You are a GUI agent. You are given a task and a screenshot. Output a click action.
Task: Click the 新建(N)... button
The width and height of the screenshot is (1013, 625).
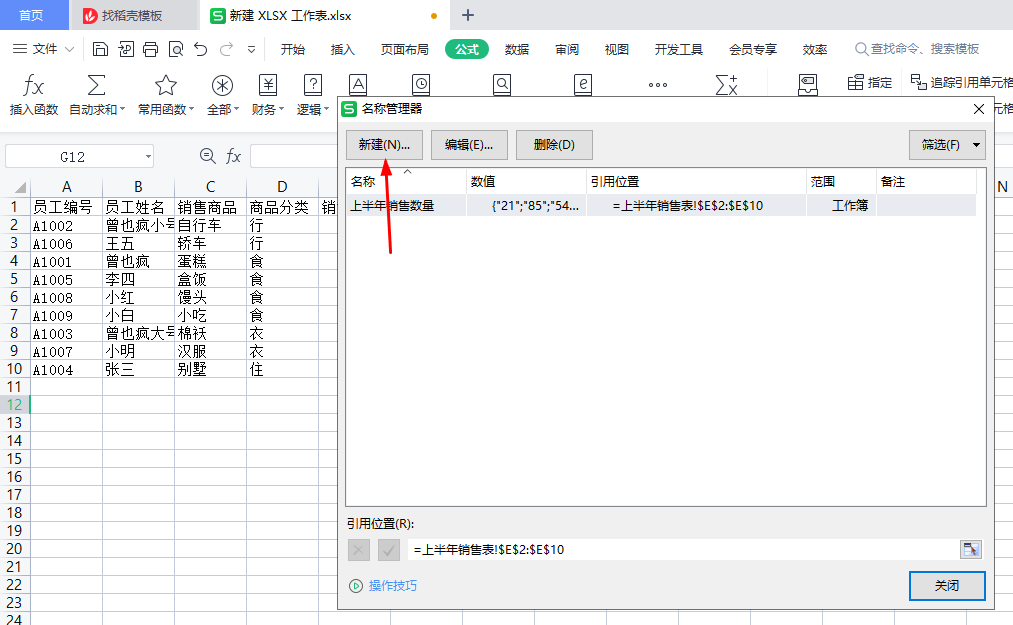pos(384,145)
